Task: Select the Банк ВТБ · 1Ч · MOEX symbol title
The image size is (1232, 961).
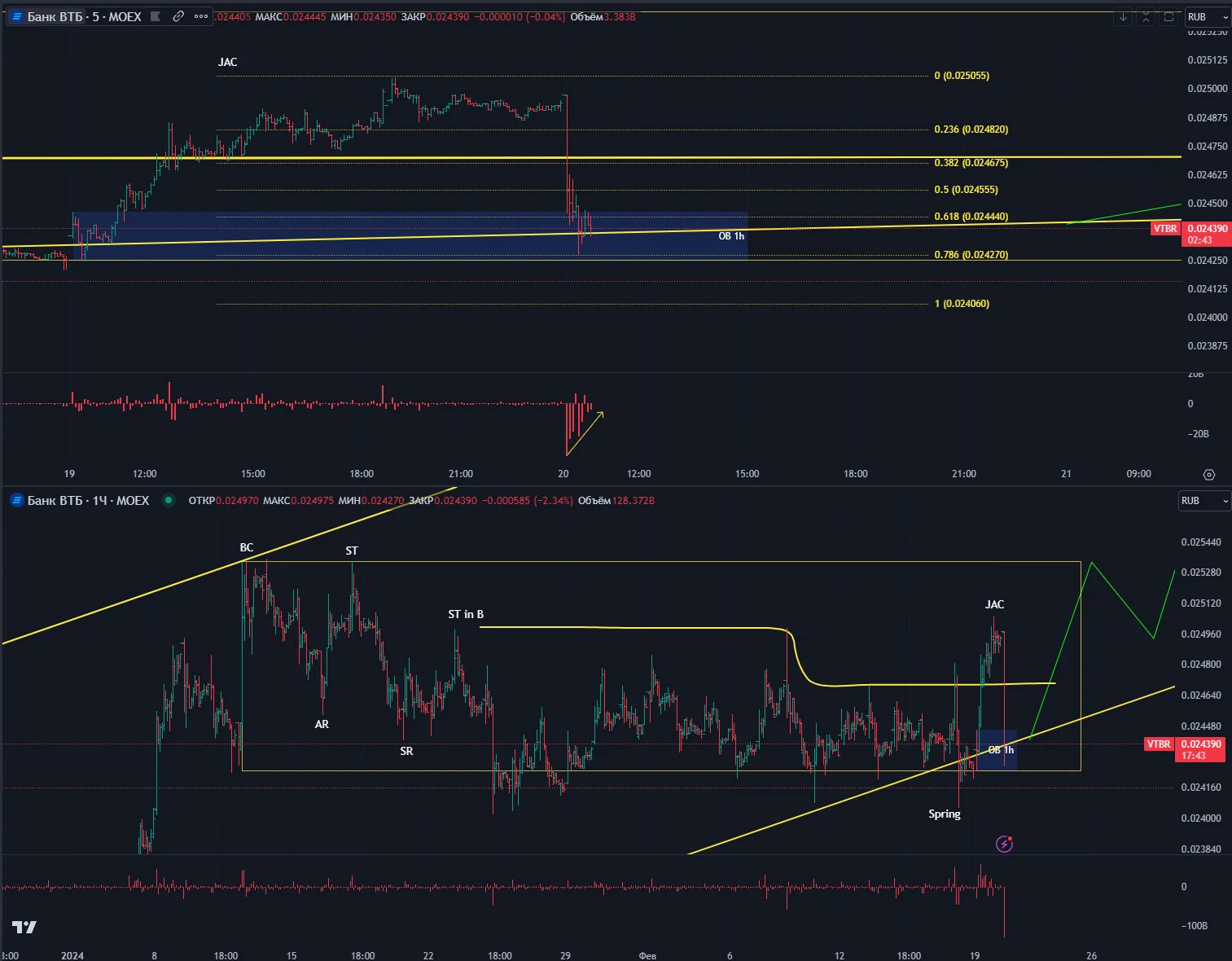Action: point(88,500)
